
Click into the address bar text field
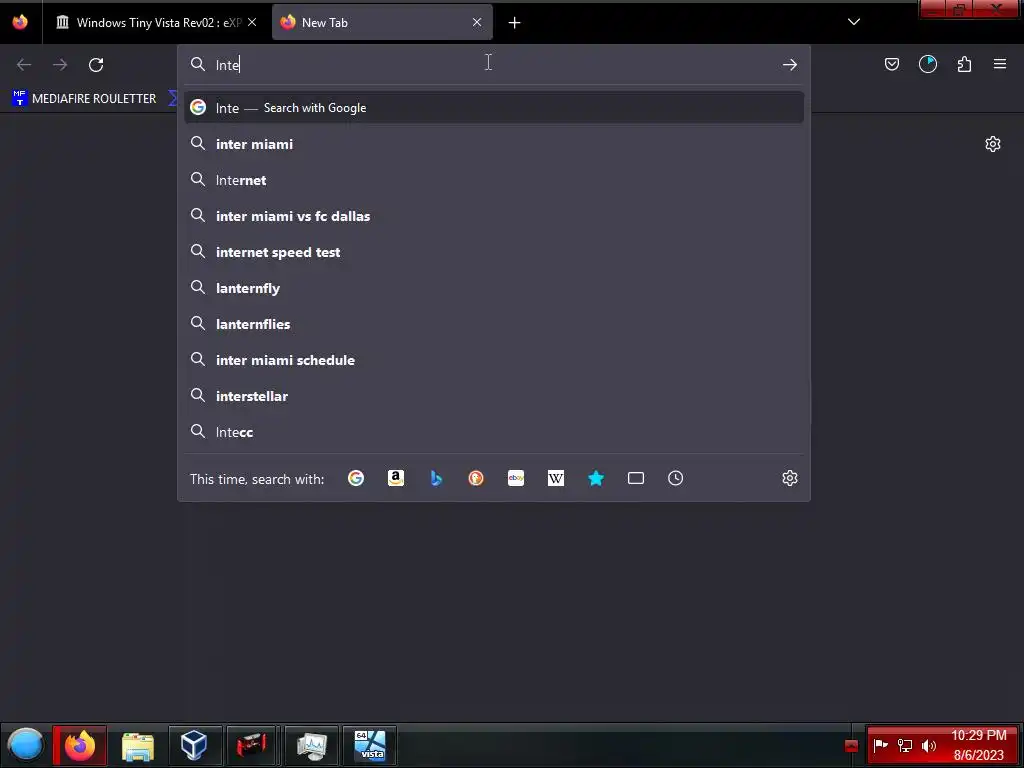coord(493,65)
